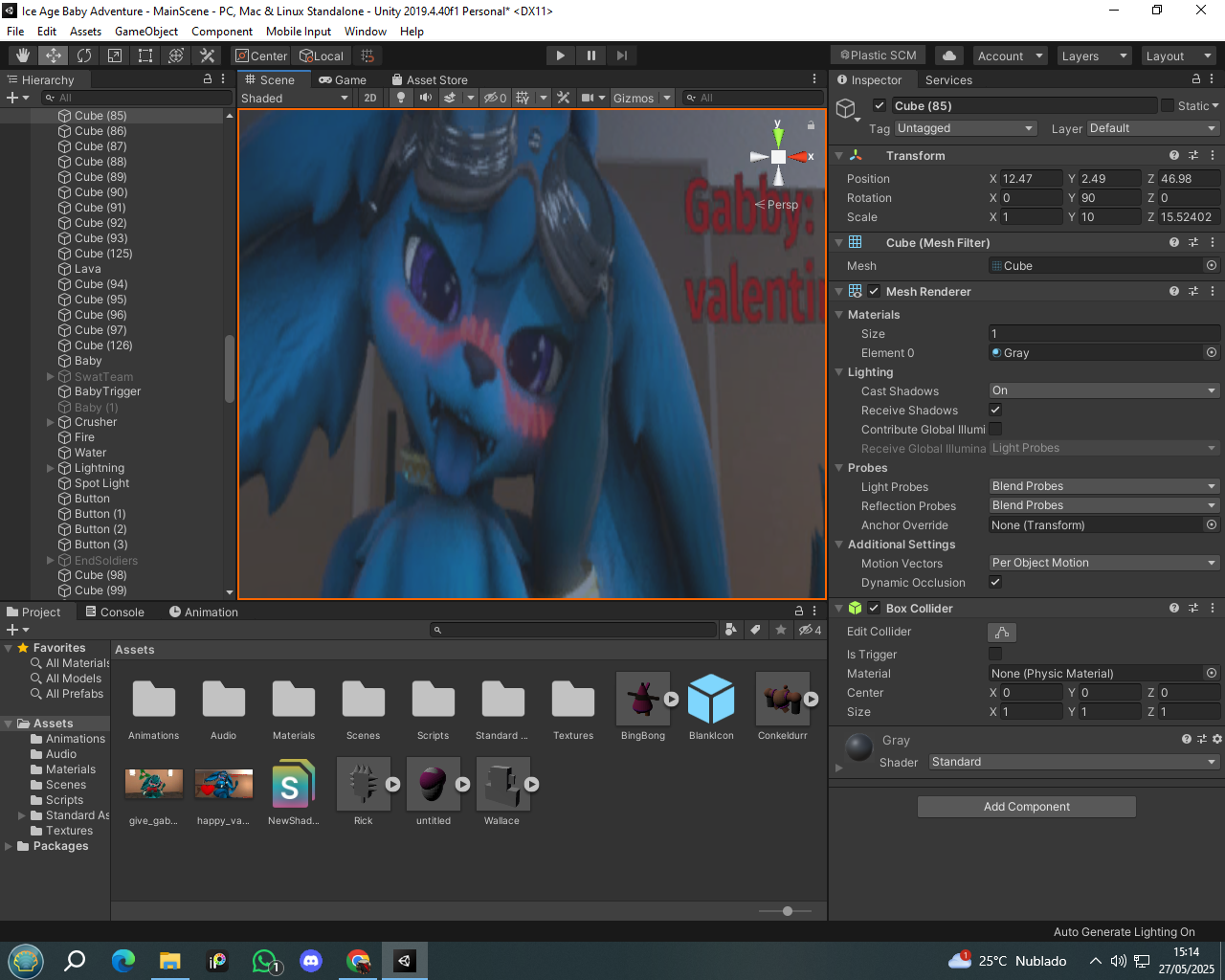Switch to the Game tab
1225x980 pixels.
coord(343,80)
